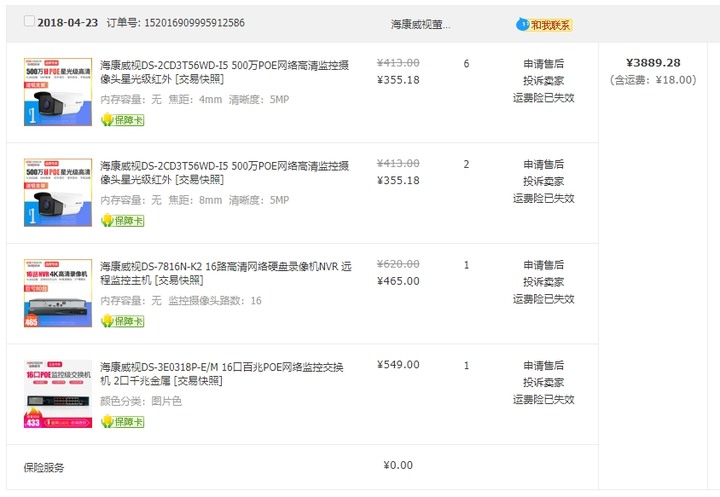This screenshot has height=497, width=720.
Task: Open the 和我联系 chat icon
Action: click(x=545, y=25)
